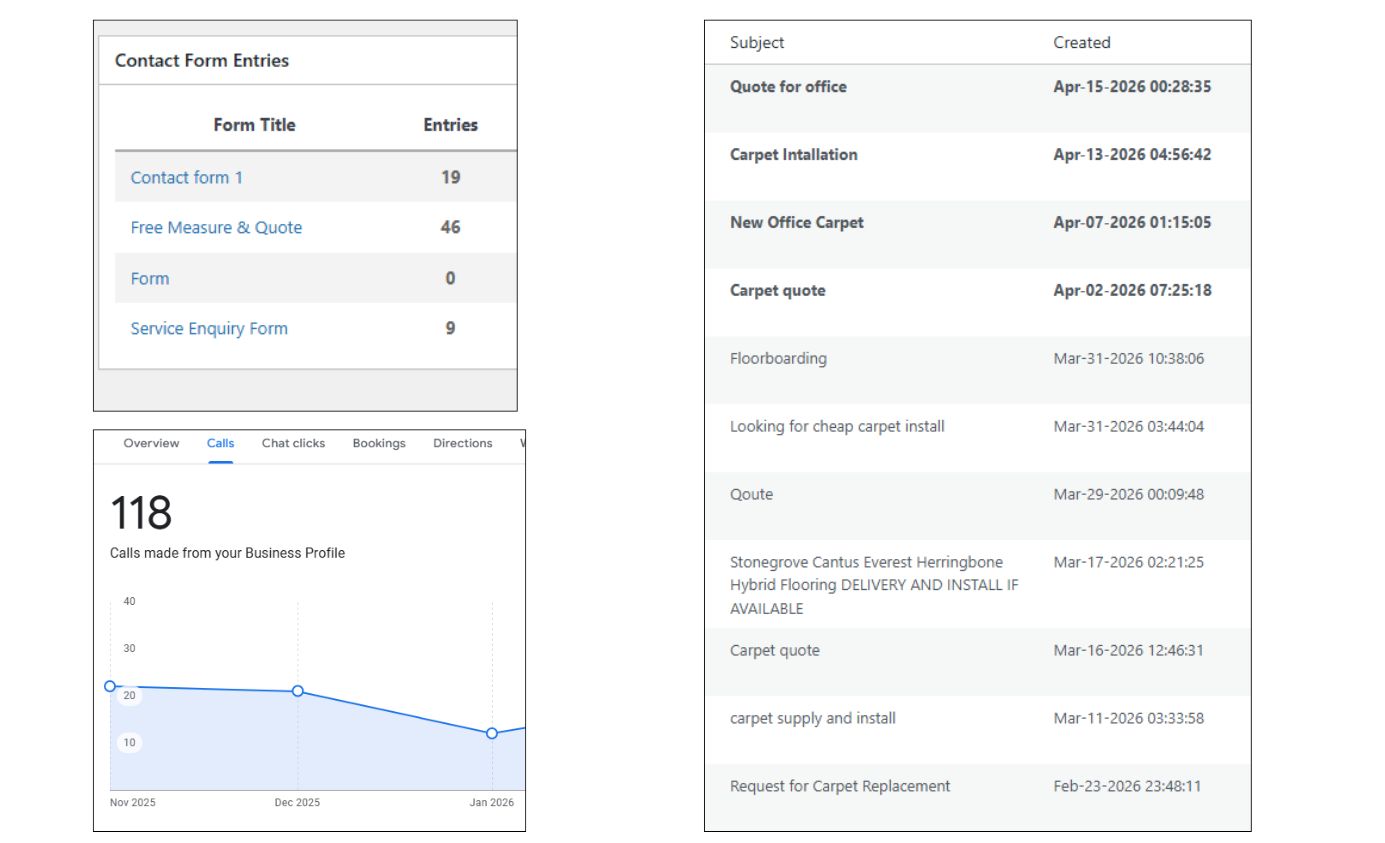The width and height of the screenshot is (1385, 843).
Task: Switch to the Chat clicks tab
Action: tap(293, 443)
